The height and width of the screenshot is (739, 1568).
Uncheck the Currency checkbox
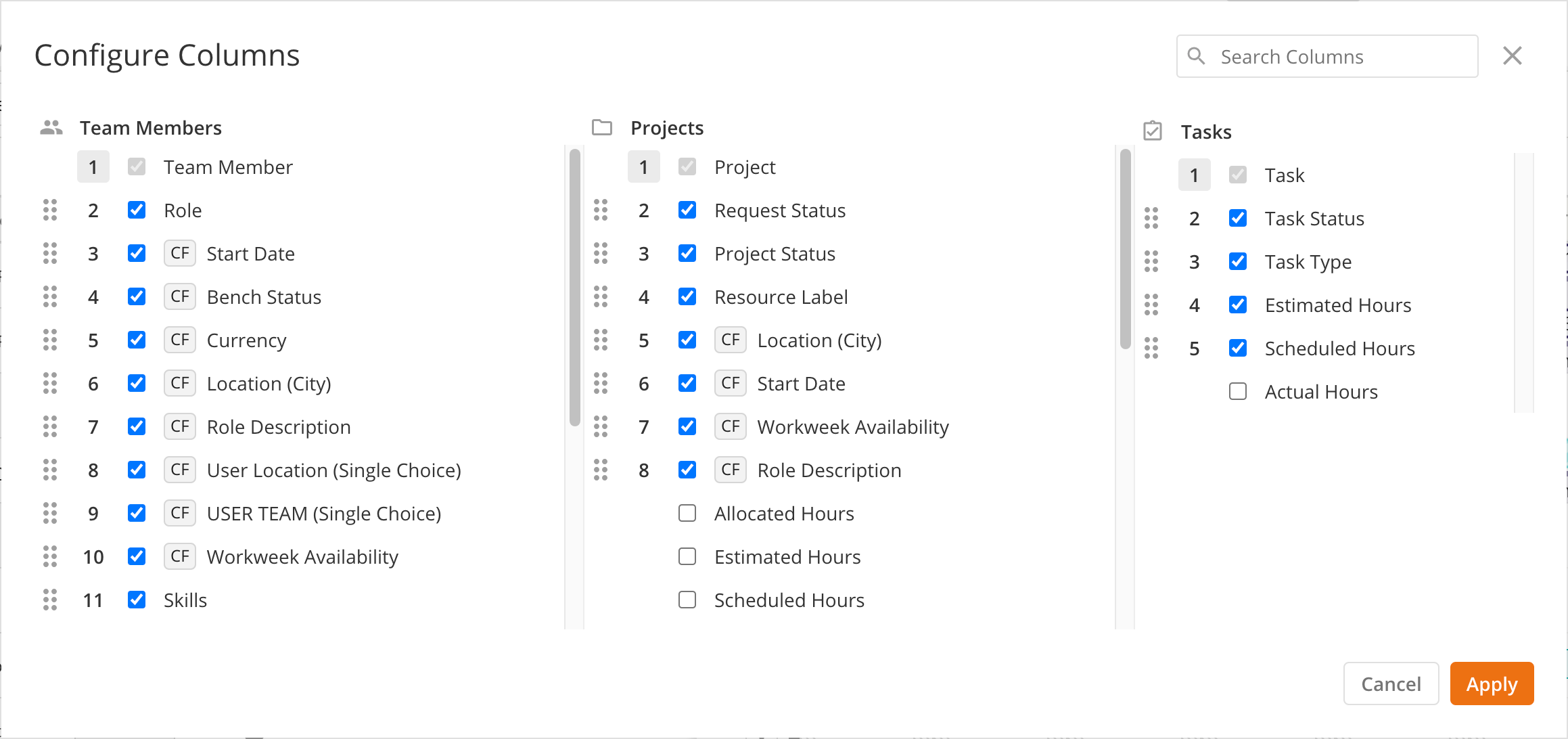point(137,340)
